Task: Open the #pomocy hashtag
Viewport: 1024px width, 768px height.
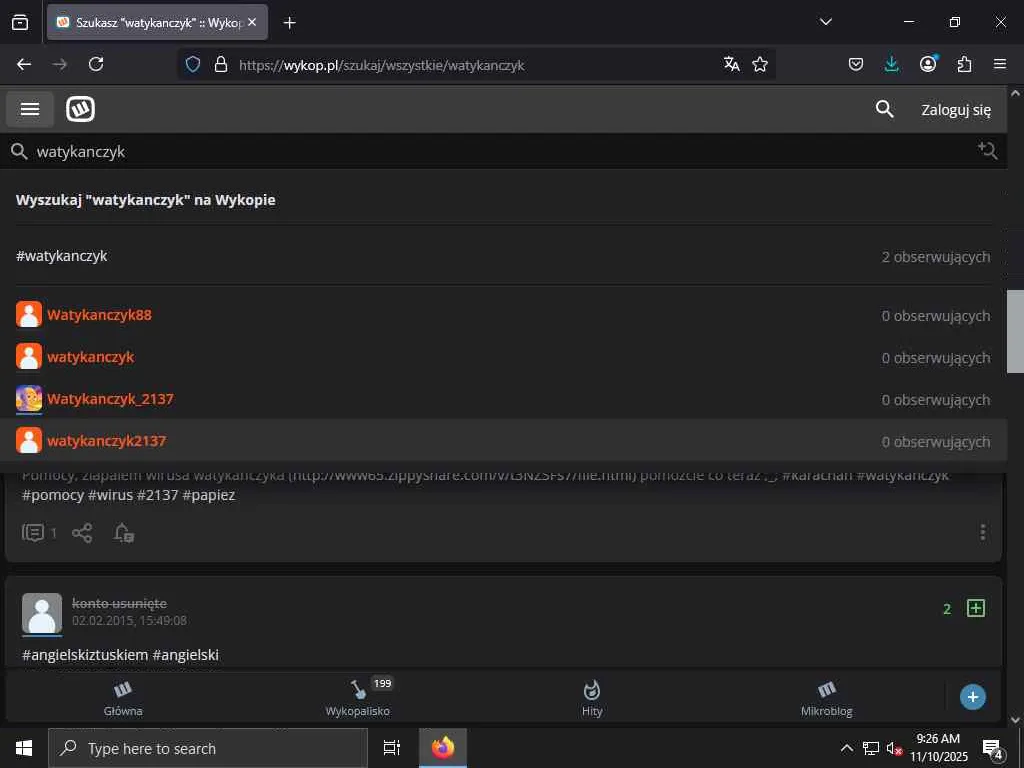Action: [x=53, y=495]
